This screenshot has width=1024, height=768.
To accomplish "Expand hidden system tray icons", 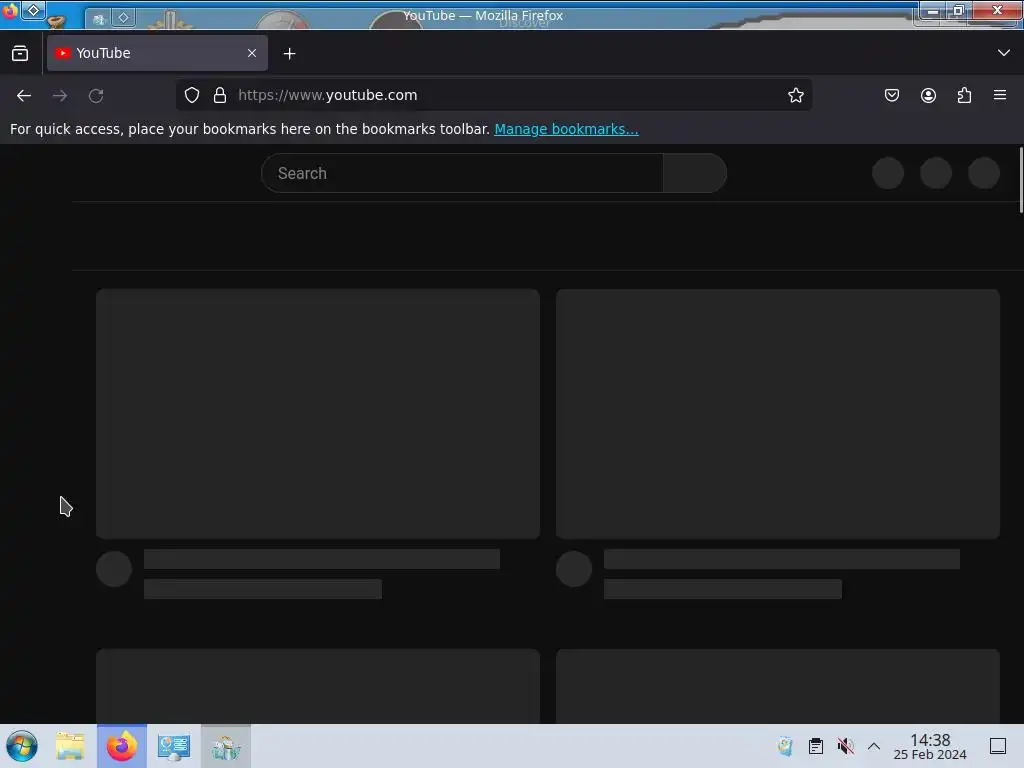I will tap(874, 746).
